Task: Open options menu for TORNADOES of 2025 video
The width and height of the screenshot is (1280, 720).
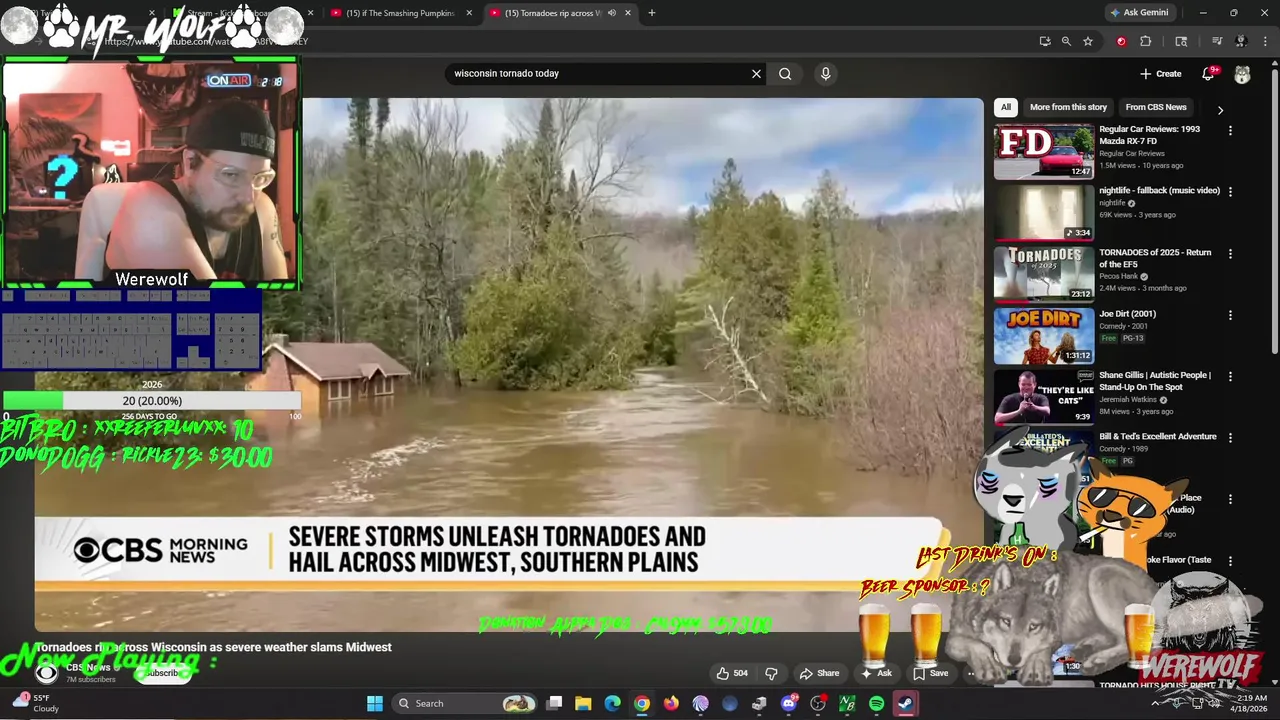Action: click(x=1230, y=253)
